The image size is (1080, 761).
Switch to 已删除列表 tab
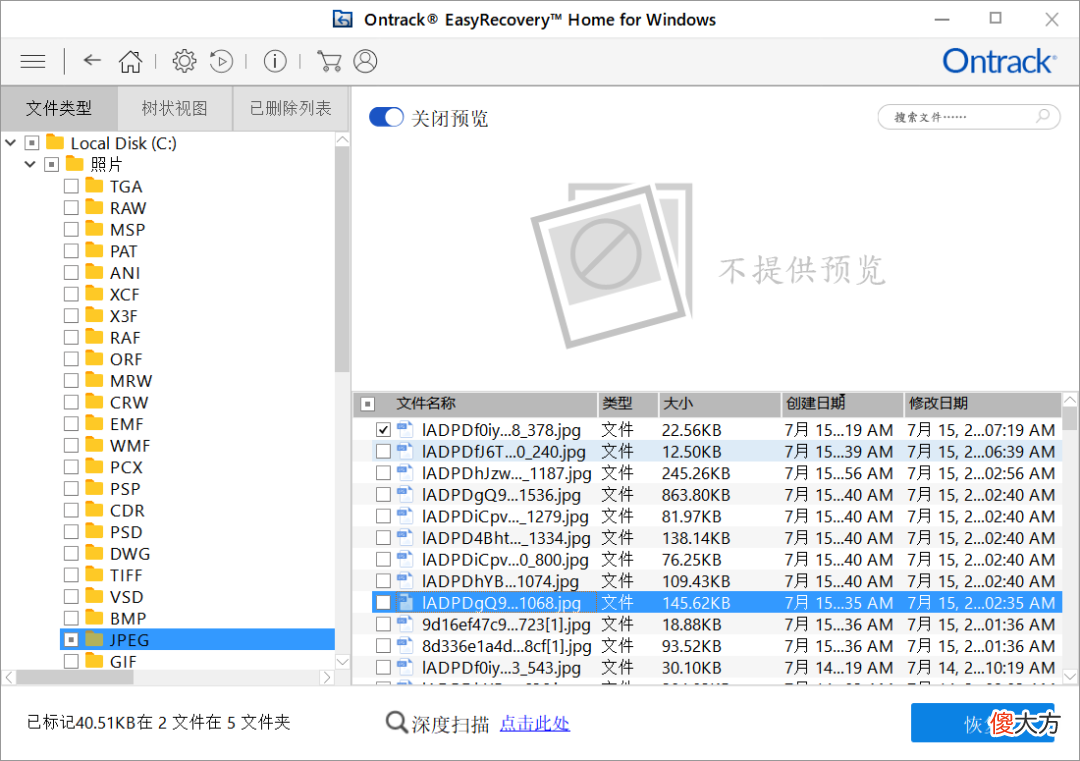[291, 108]
